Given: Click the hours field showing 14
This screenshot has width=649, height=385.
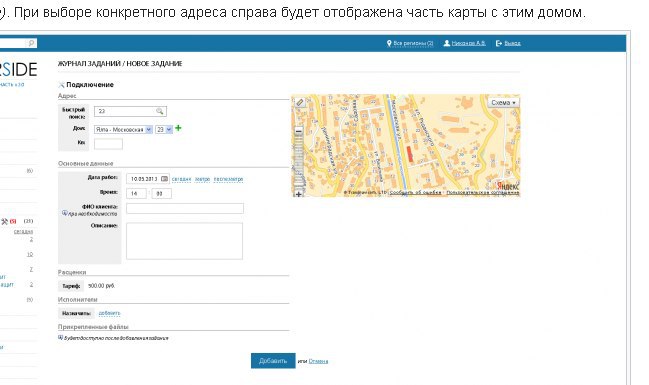Looking at the screenshot, I should pyautogui.click(x=136, y=193).
